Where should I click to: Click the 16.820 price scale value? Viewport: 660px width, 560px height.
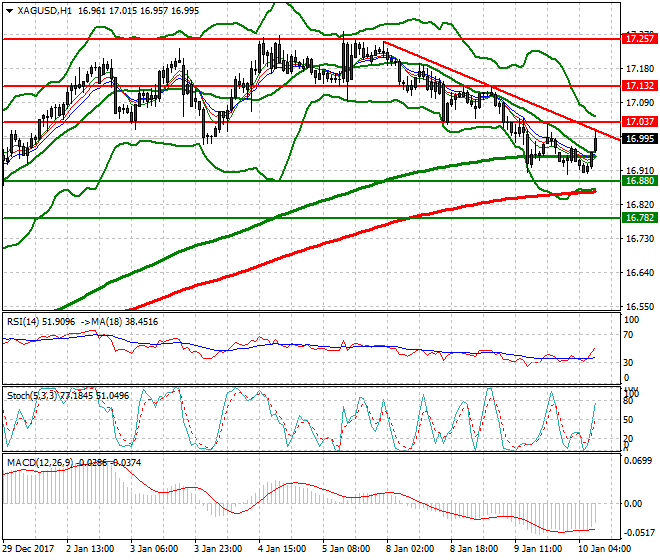[x=640, y=205]
